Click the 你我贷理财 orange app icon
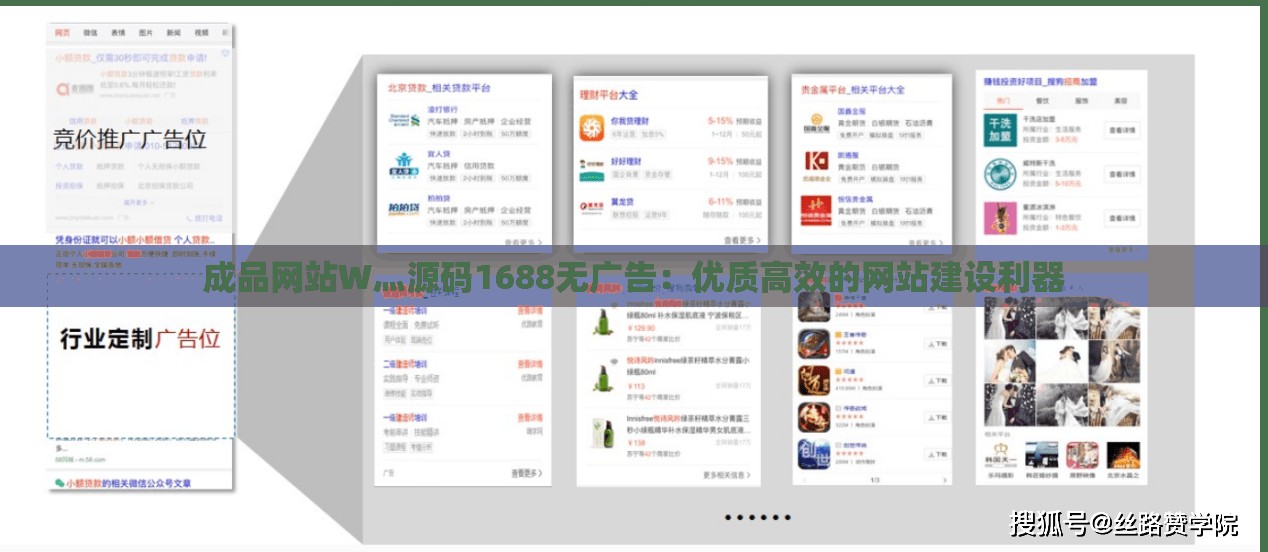Viewport: 1268px width, 552px height. click(593, 127)
